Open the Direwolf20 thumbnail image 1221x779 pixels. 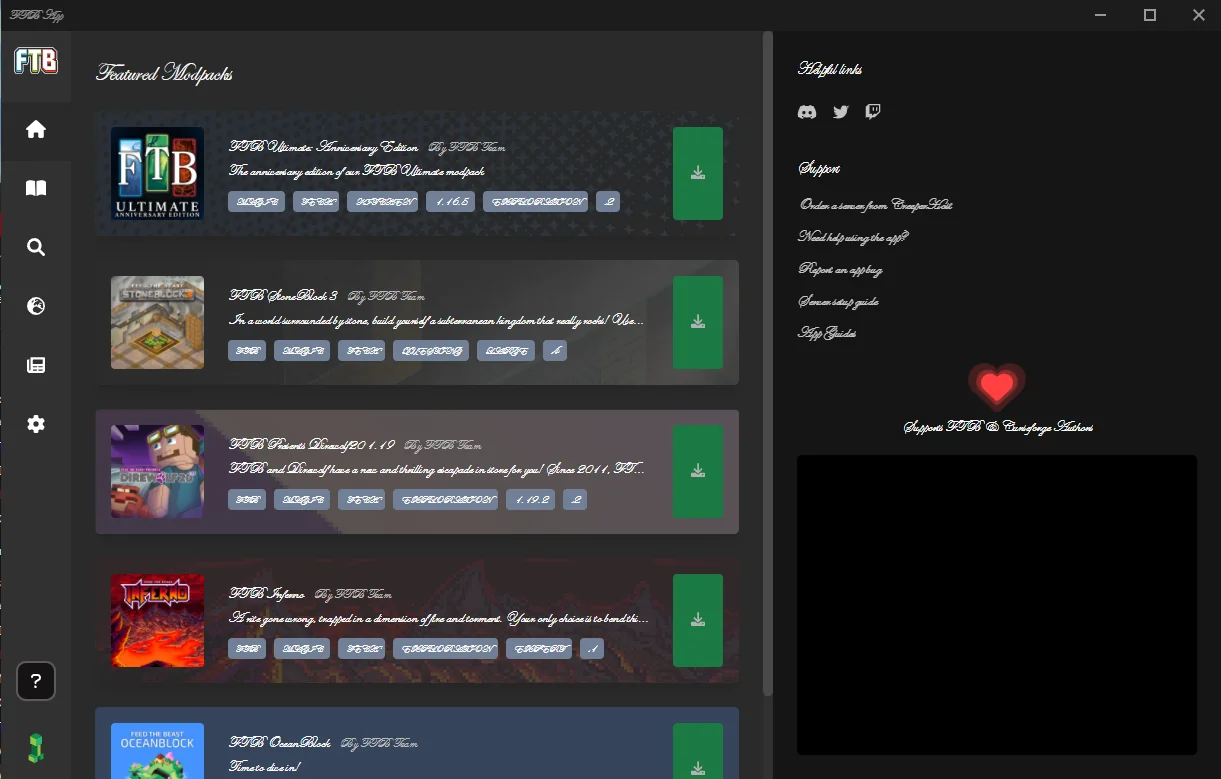[157, 471]
